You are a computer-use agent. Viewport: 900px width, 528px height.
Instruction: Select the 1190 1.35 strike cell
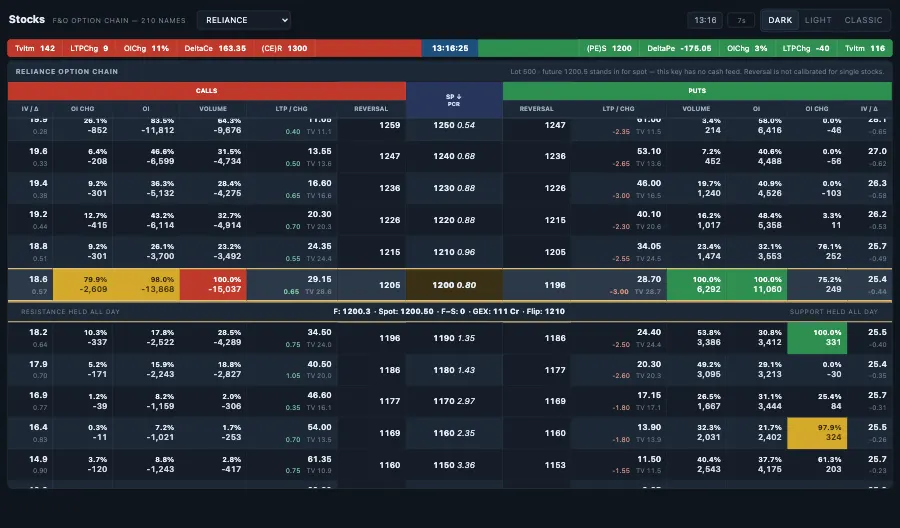point(454,338)
